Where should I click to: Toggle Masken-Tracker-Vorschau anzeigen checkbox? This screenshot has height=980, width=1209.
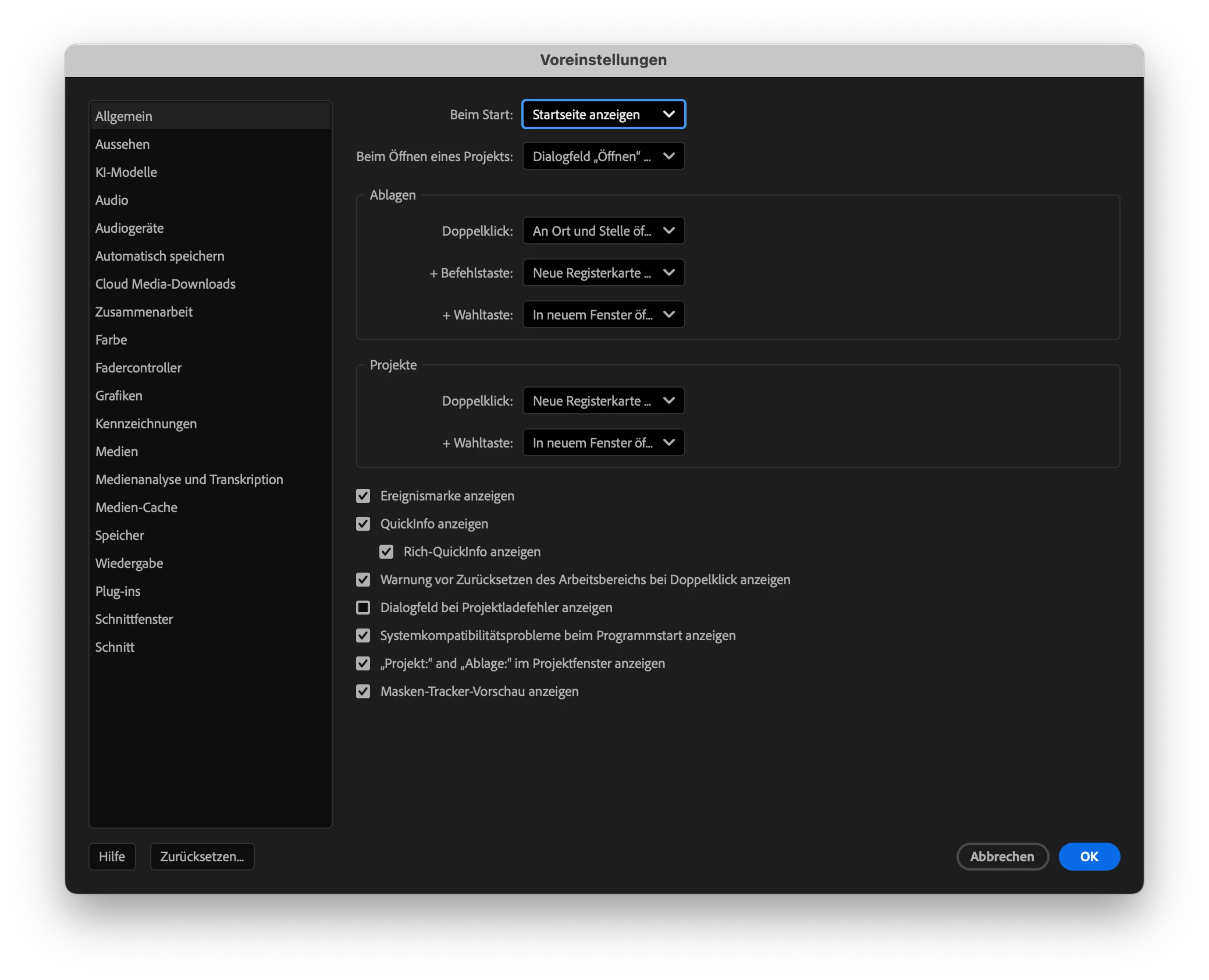pyautogui.click(x=363, y=691)
